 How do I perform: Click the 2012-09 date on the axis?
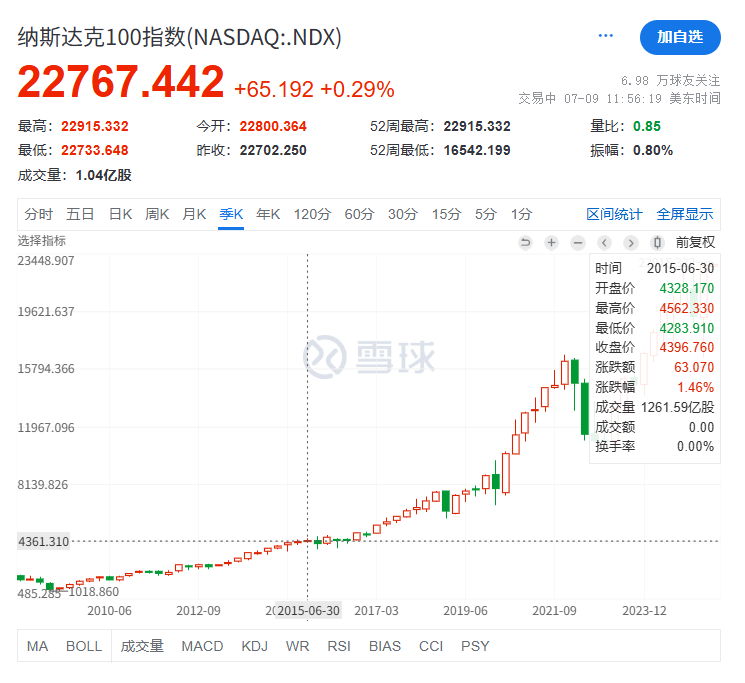pyautogui.click(x=198, y=611)
